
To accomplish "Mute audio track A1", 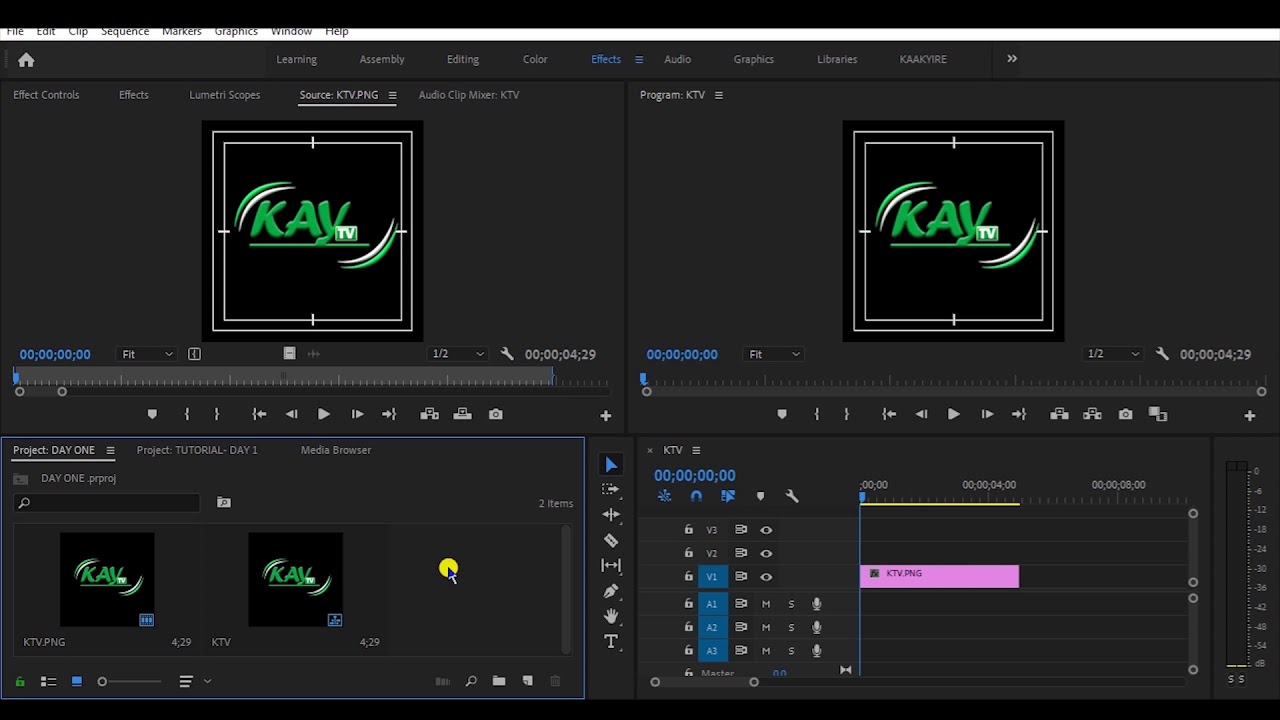I will (766, 604).
